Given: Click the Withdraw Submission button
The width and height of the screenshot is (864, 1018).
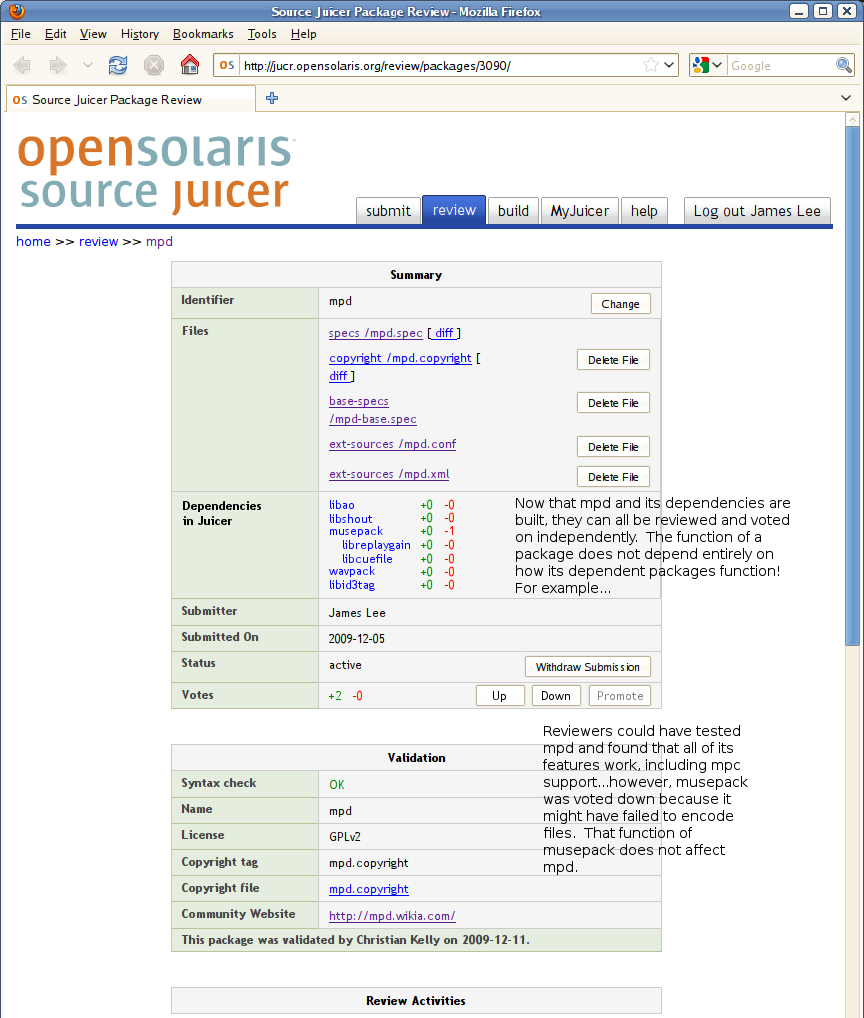Looking at the screenshot, I should click(588, 667).
